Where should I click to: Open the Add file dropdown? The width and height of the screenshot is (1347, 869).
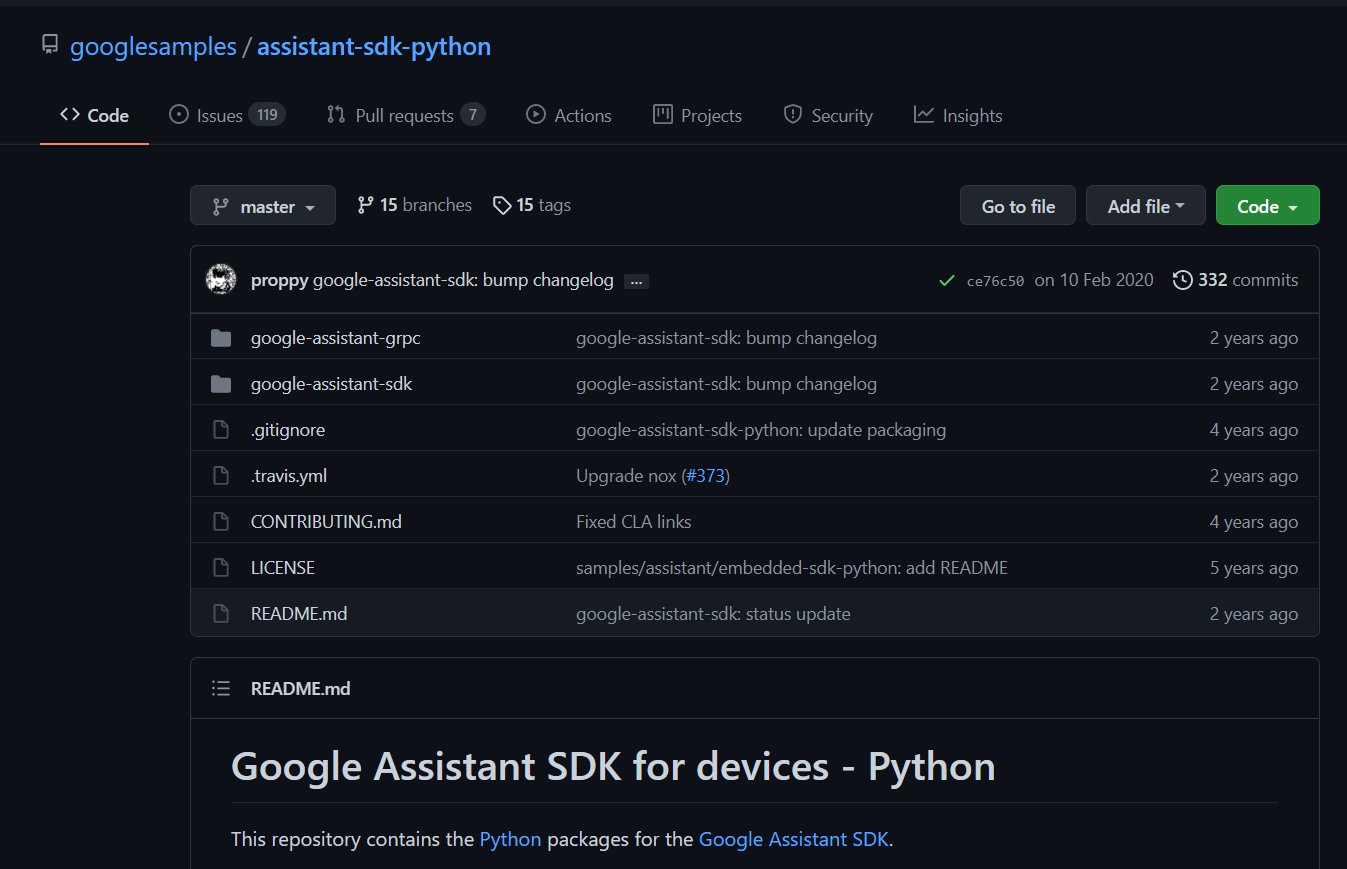pyautogui.click(x=1145, y=205)
